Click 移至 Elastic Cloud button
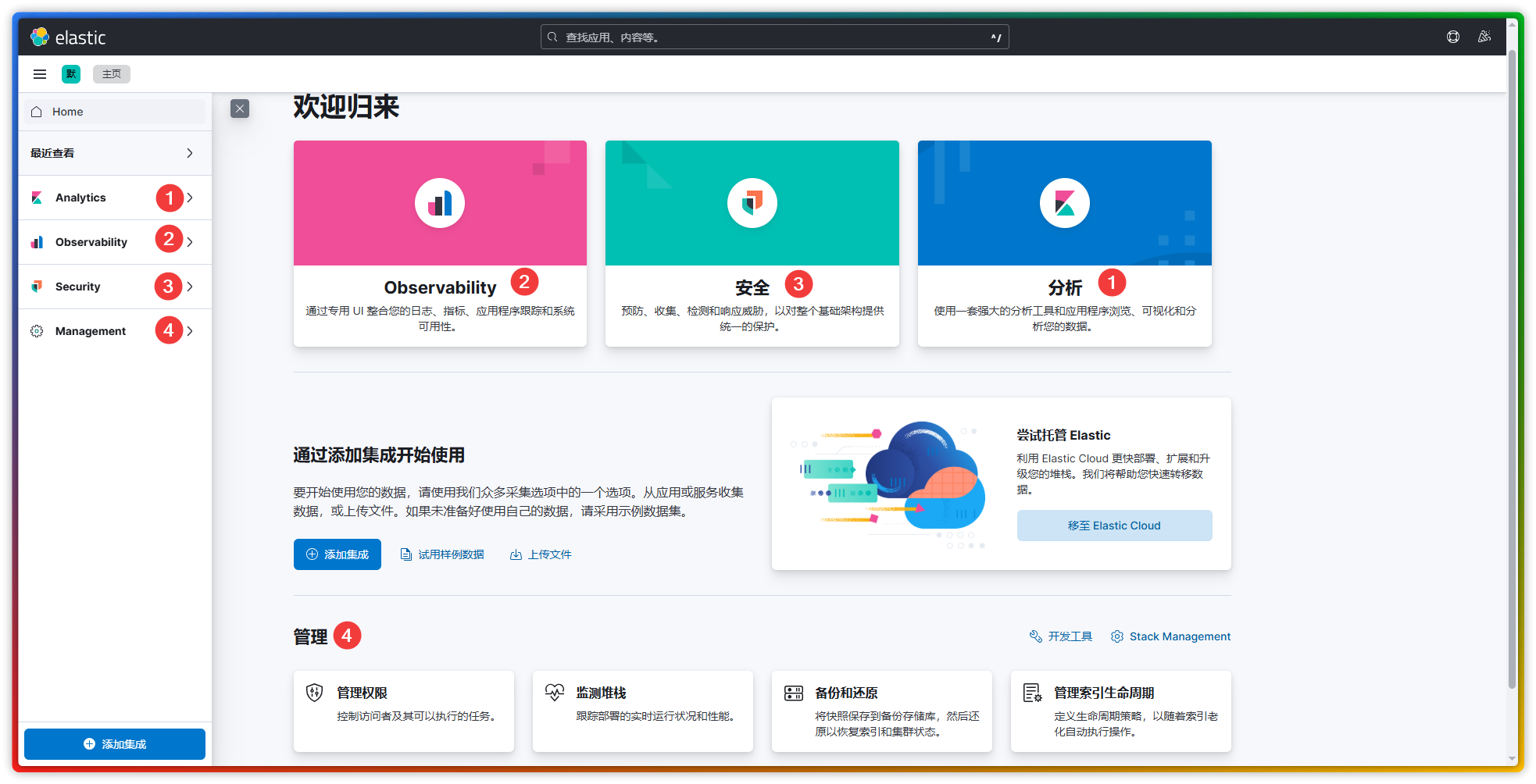This screenshot has width=1536, height=784. coord(1115,526)
